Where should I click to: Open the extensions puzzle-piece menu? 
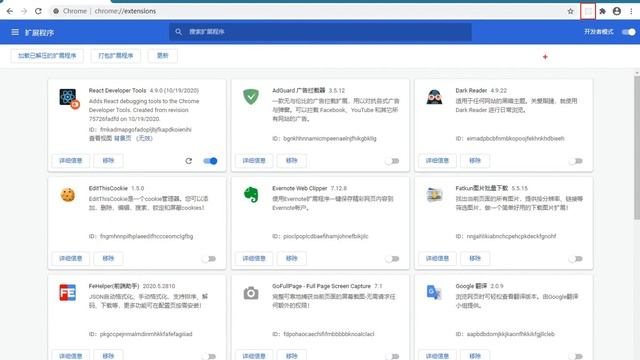coord(602,11)
